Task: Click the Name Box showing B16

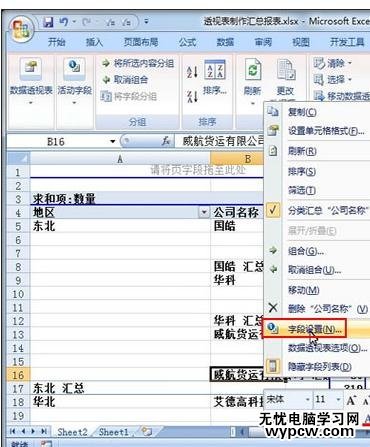Action: [56, 142]
